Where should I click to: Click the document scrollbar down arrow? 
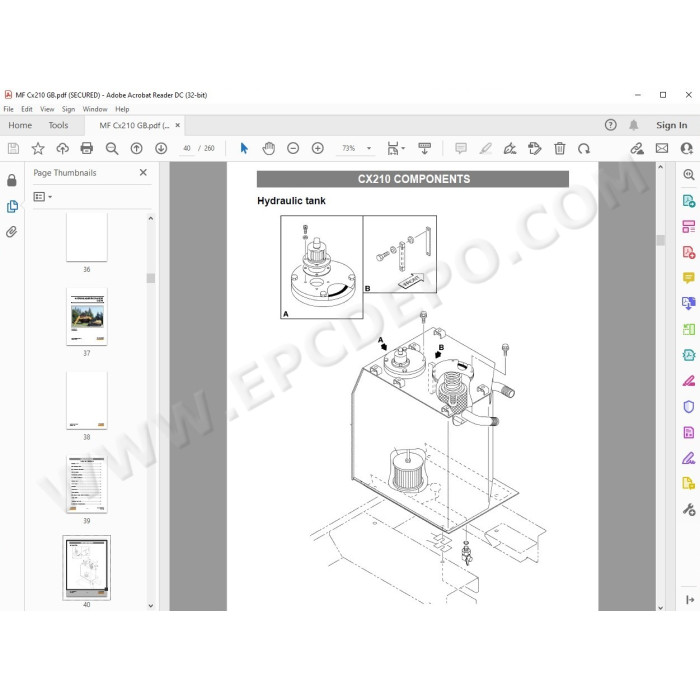(x=661, y=607)
